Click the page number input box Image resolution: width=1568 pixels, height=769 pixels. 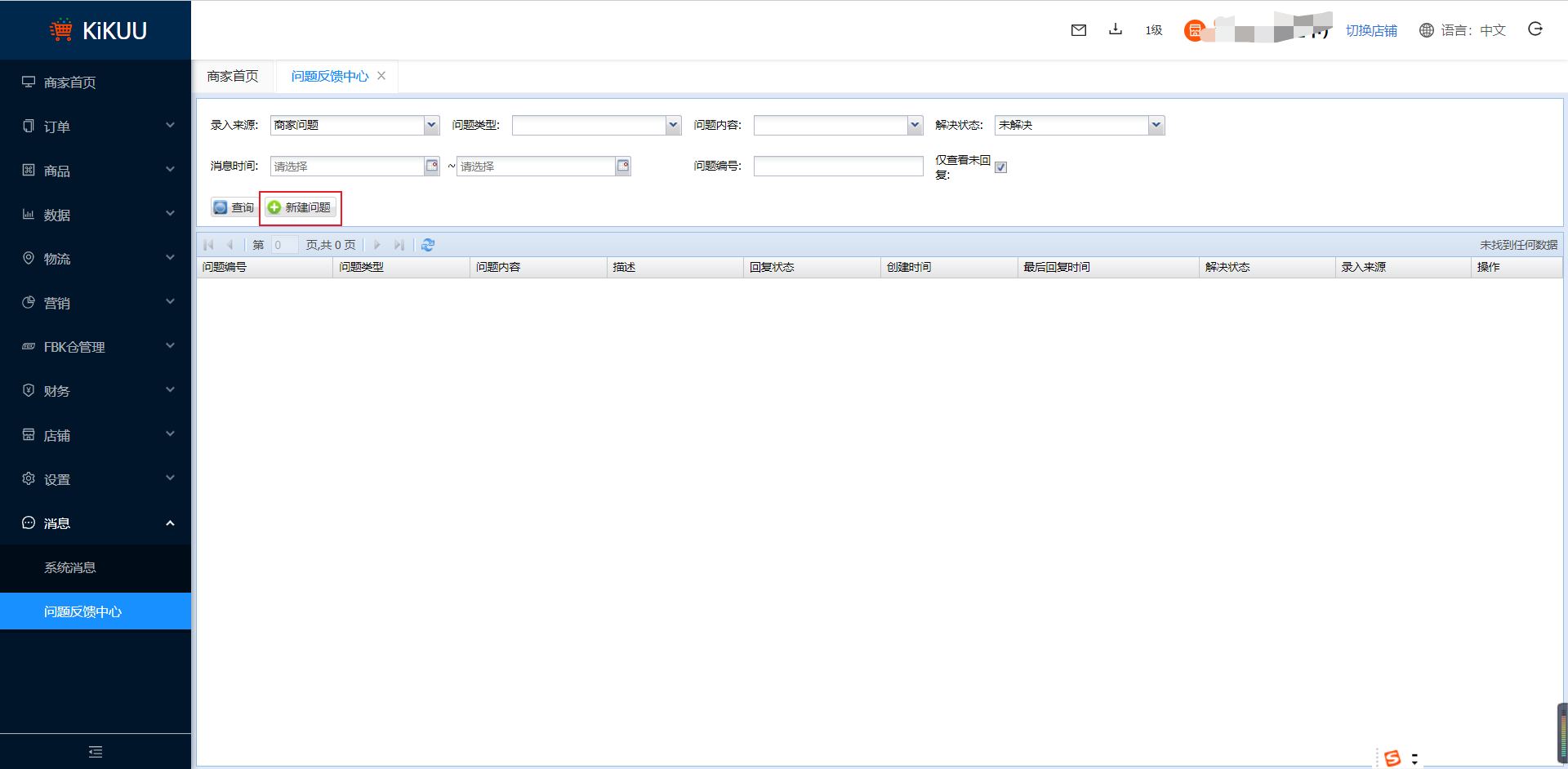coord(284,245)
